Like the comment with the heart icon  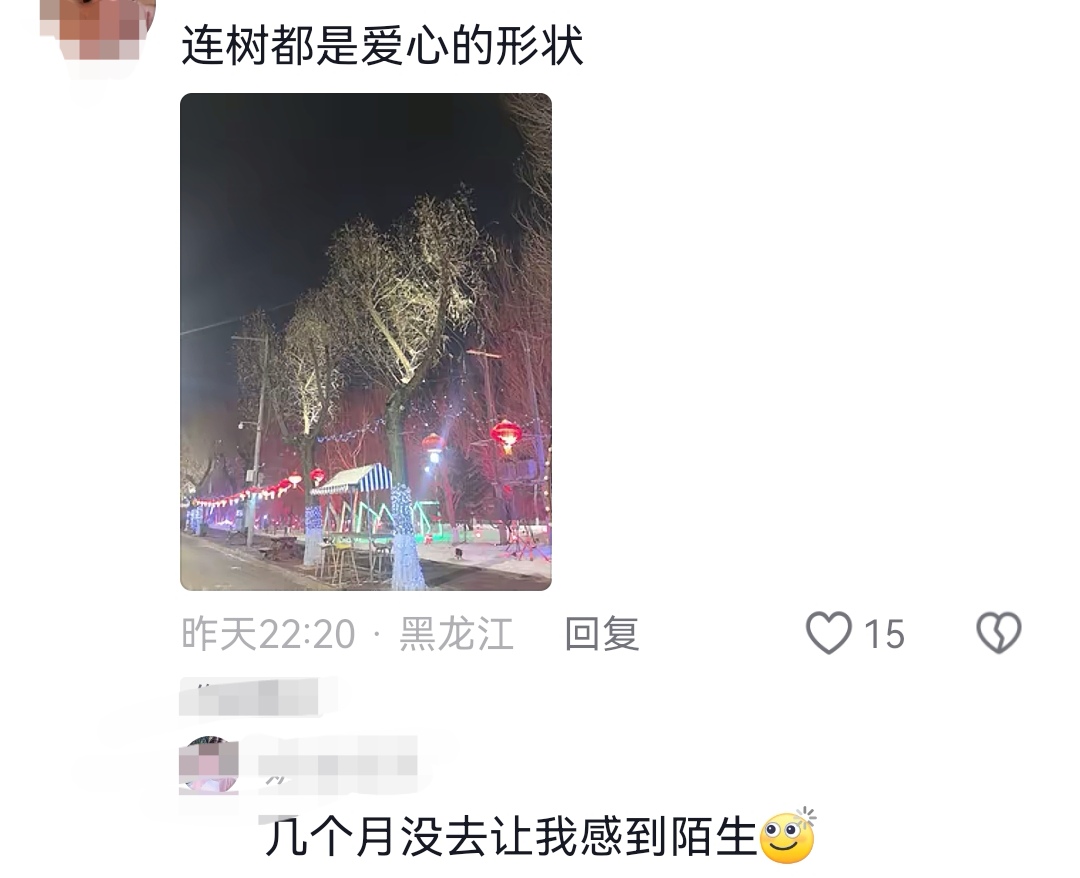click(x=829, y=633)
